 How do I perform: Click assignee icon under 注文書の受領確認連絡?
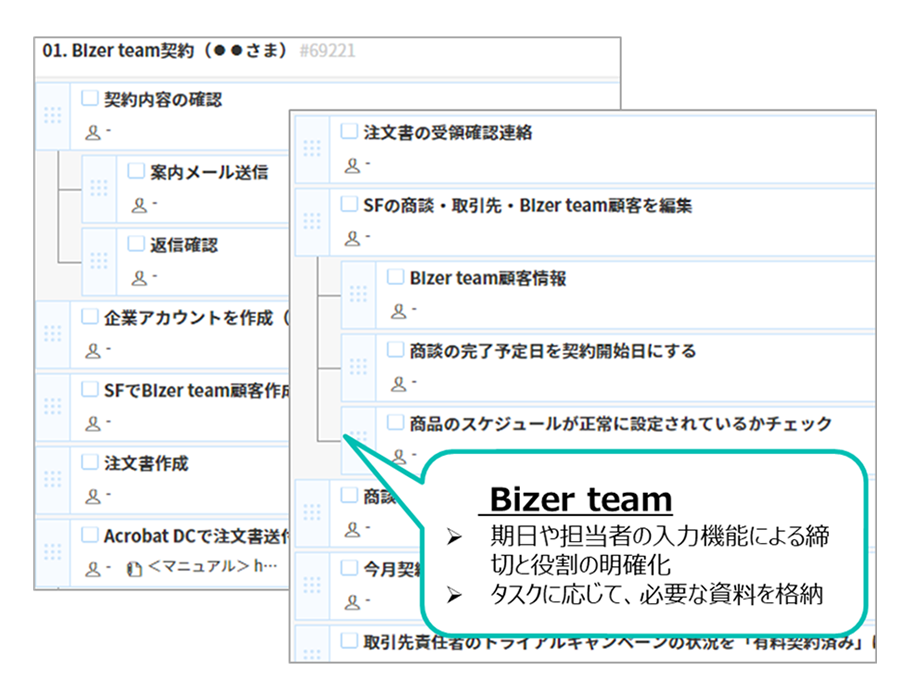tap(352, 166)
